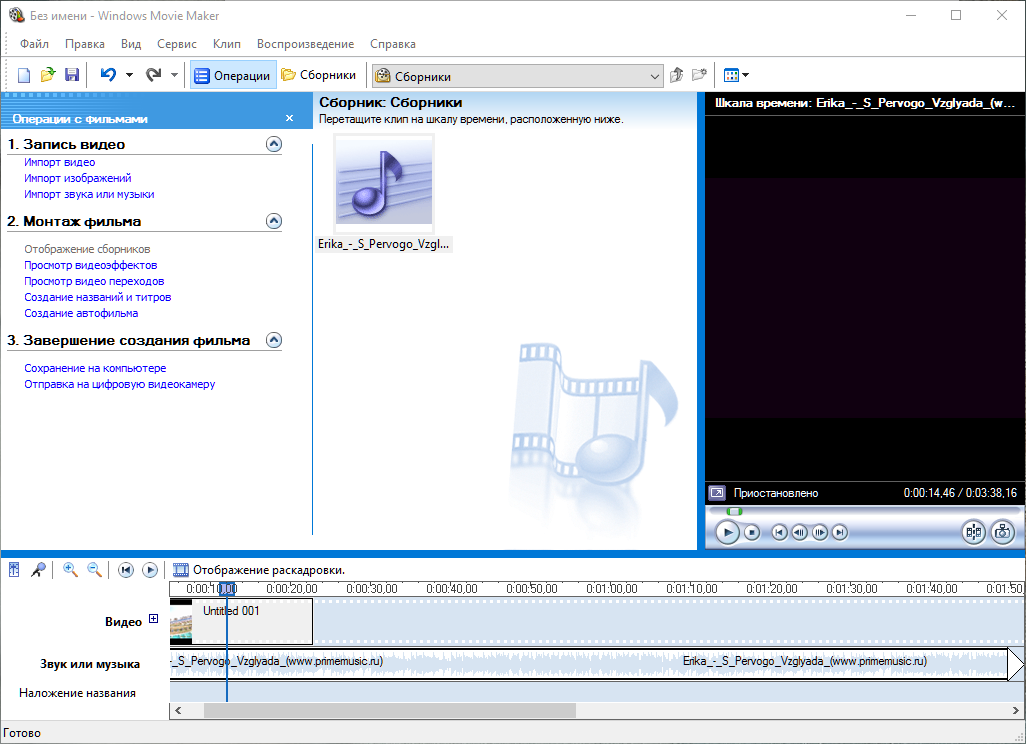1026x744 pixels.
Task: Click Отправка на цифровую видеокамеру link
Action: (x=120, y=384)
